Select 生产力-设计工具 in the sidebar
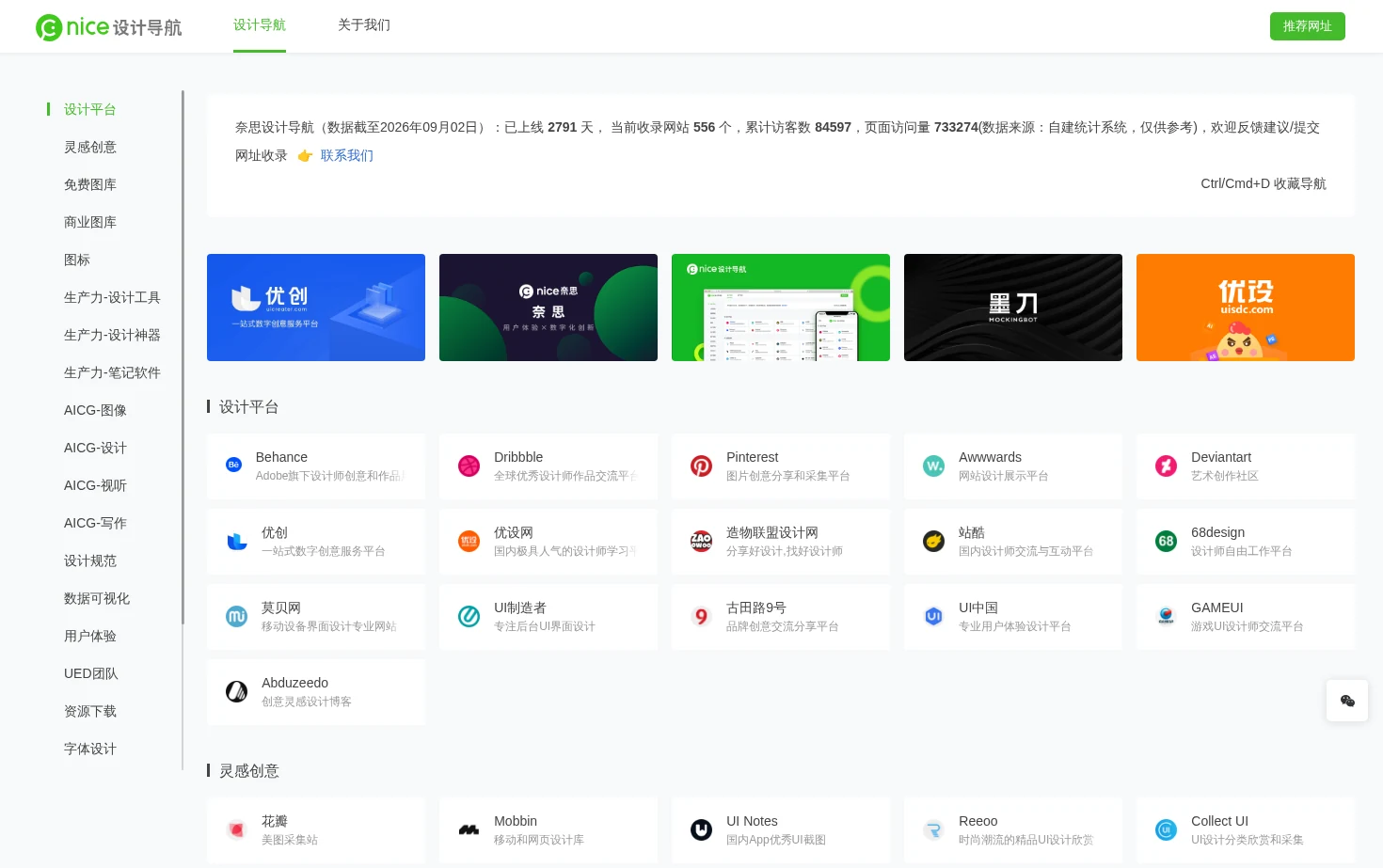This screenshot has height=868, width=1383. pos(112,297)
